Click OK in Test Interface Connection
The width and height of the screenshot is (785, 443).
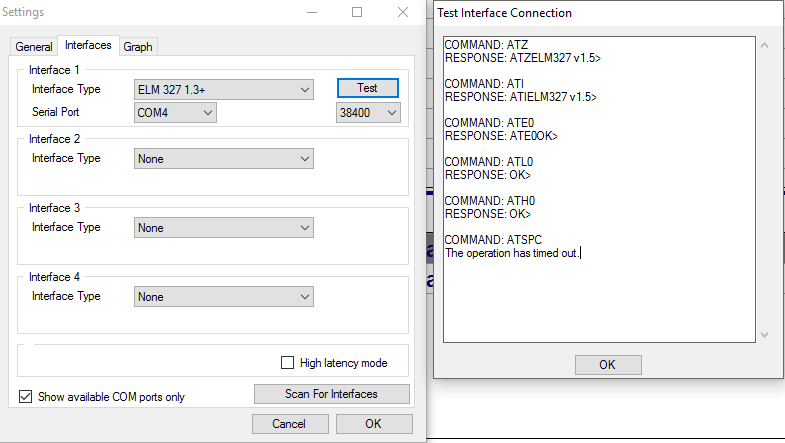coord(606,364)
